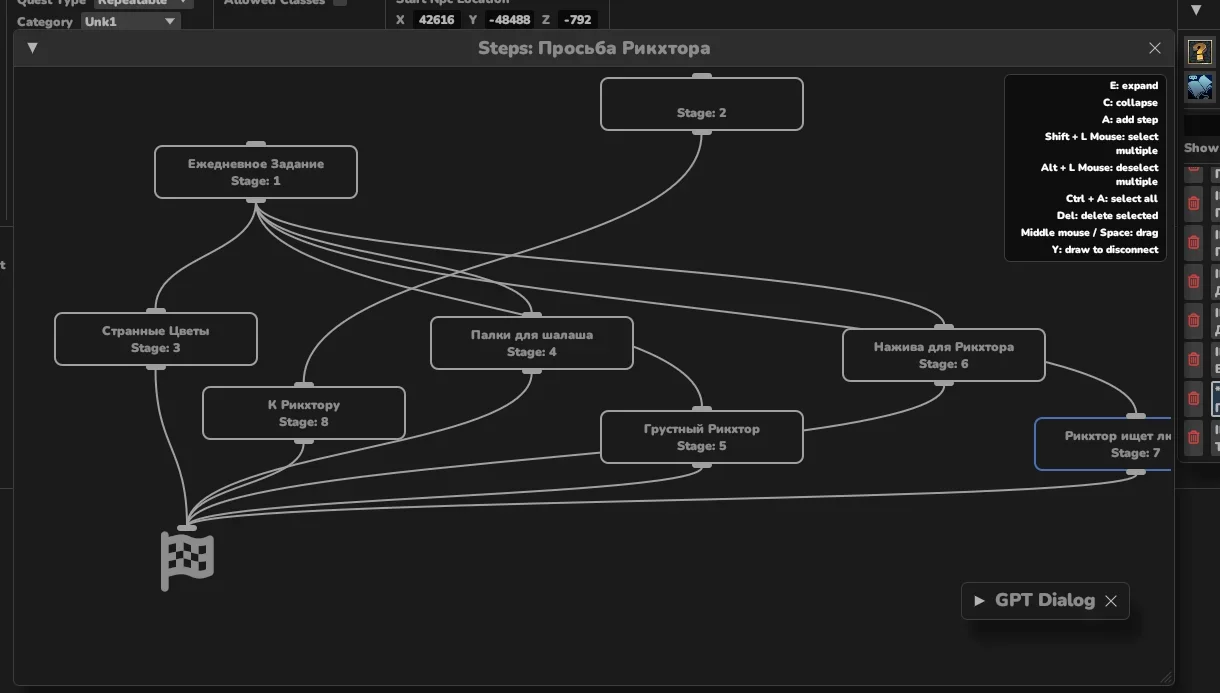Click the blue scroll icon below the question mark
Image resolution: width=1220 pixels, height=693 pixels.
1200,87
